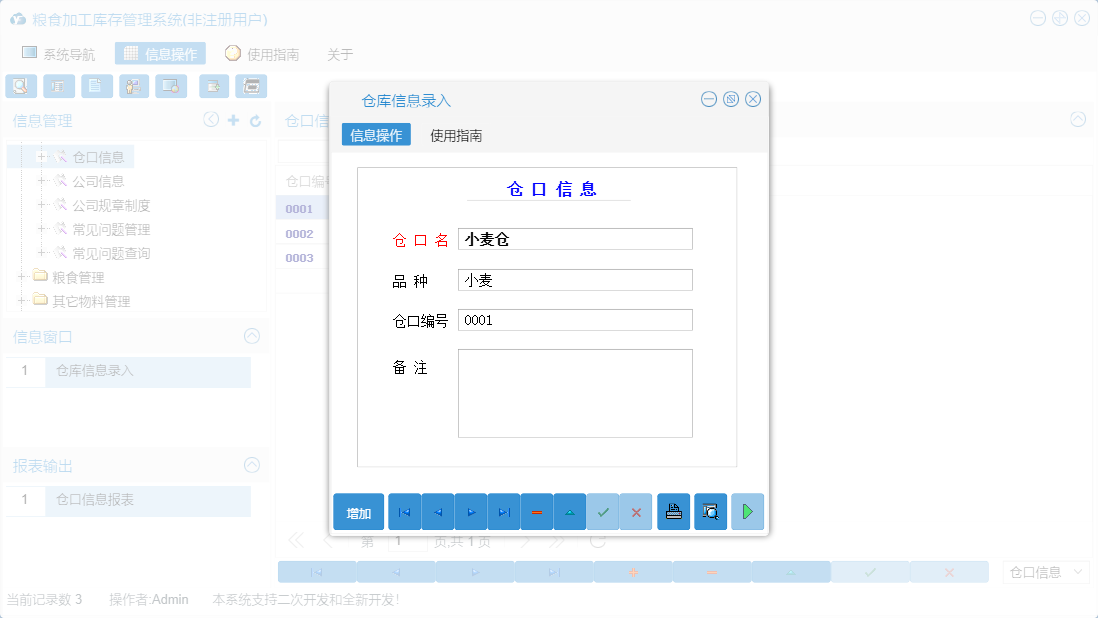Click the document toolbar icon
Viewport: 1098px width, 618px height.
coord(96,86)
